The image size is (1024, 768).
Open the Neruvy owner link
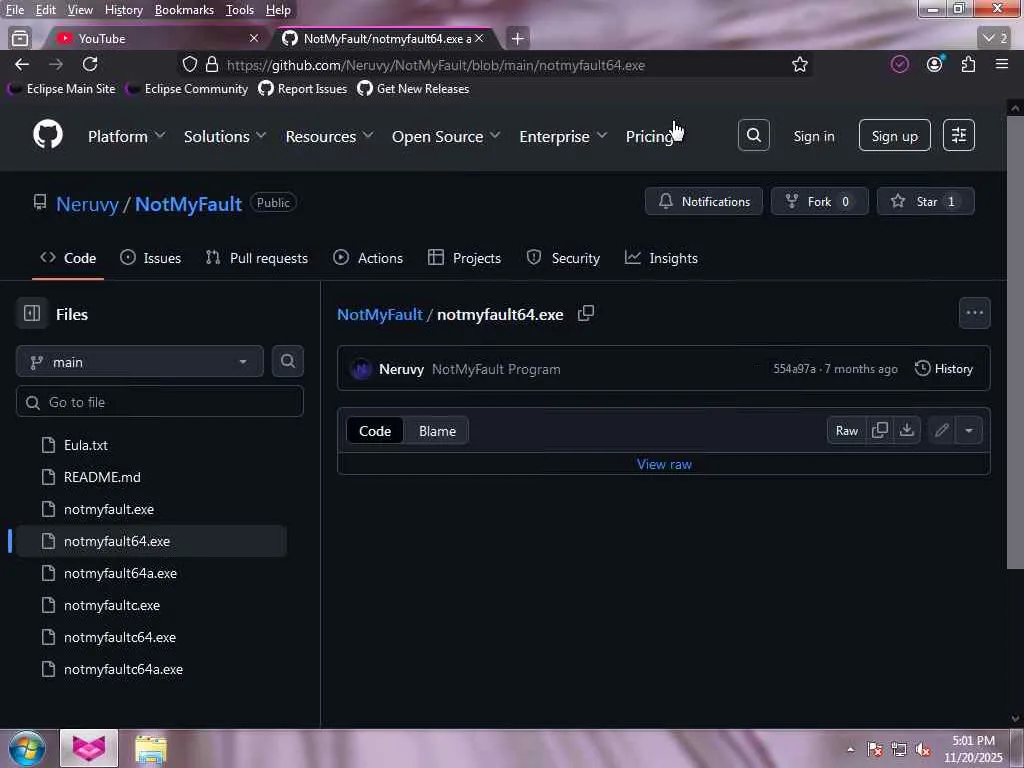point(87,204)
